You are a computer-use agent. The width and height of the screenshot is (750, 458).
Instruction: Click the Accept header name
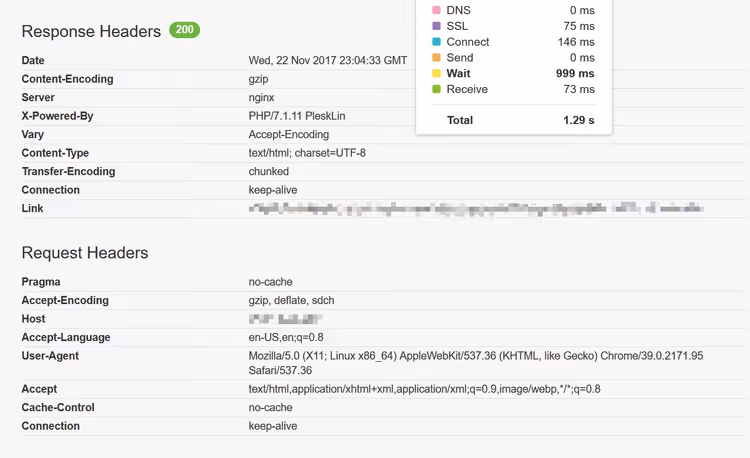[39, 389]
